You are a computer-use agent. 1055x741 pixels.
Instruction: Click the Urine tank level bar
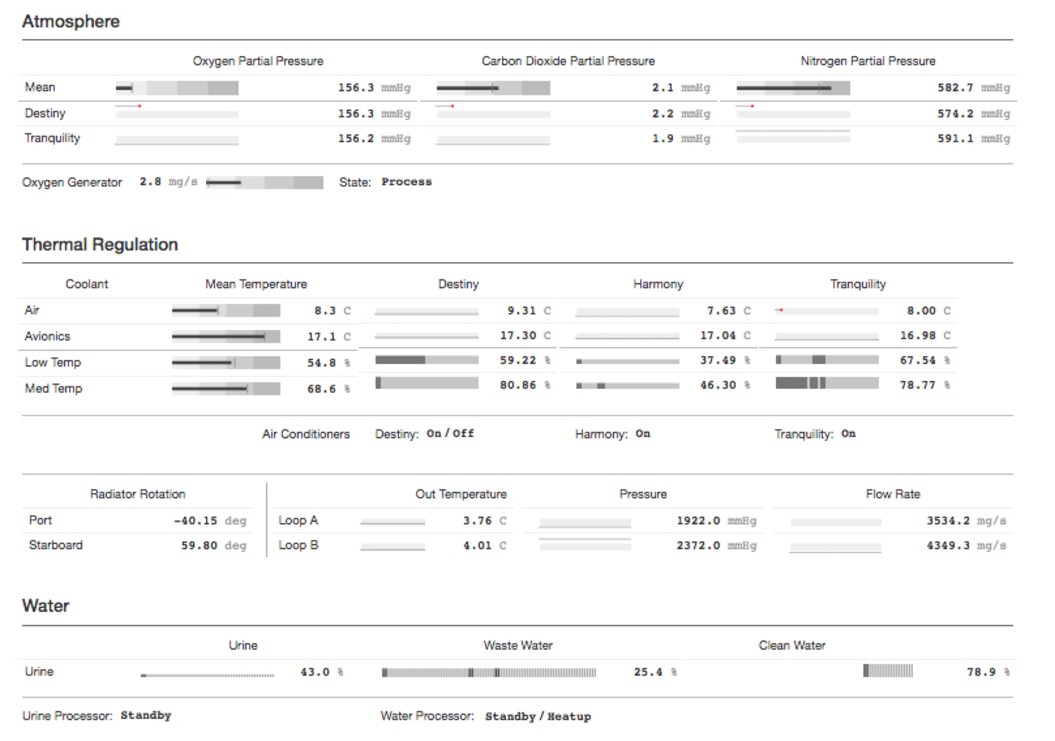click(207, 676)
